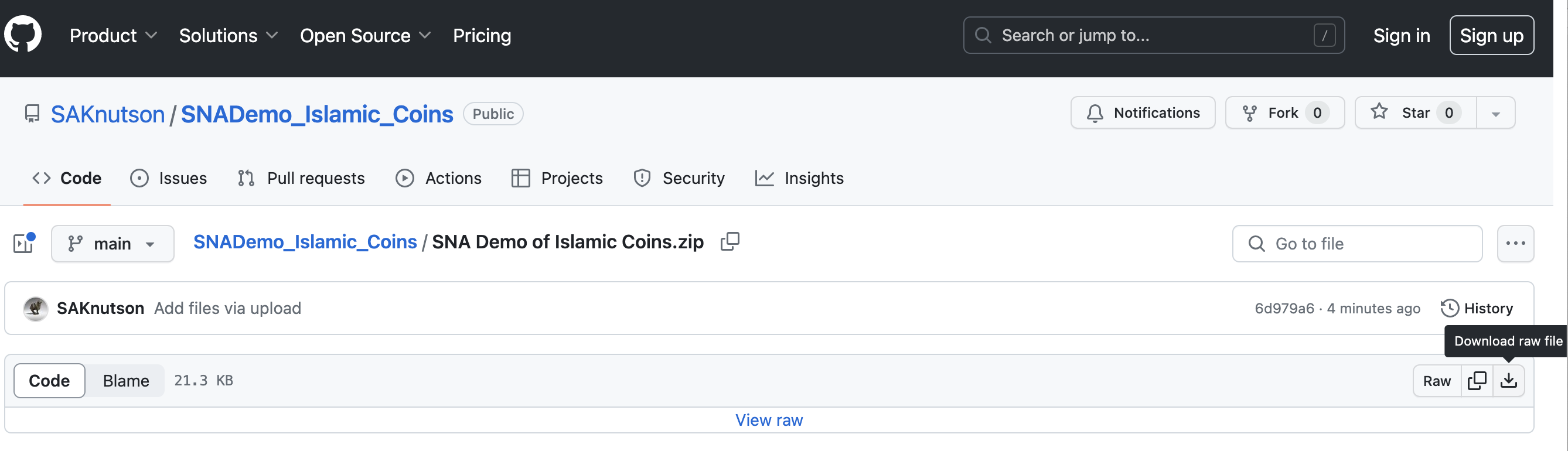Open the Add files via upload commit
The height and width of the screenshot is (451, 1568).
pyautogui.click(x=228, y=309)
